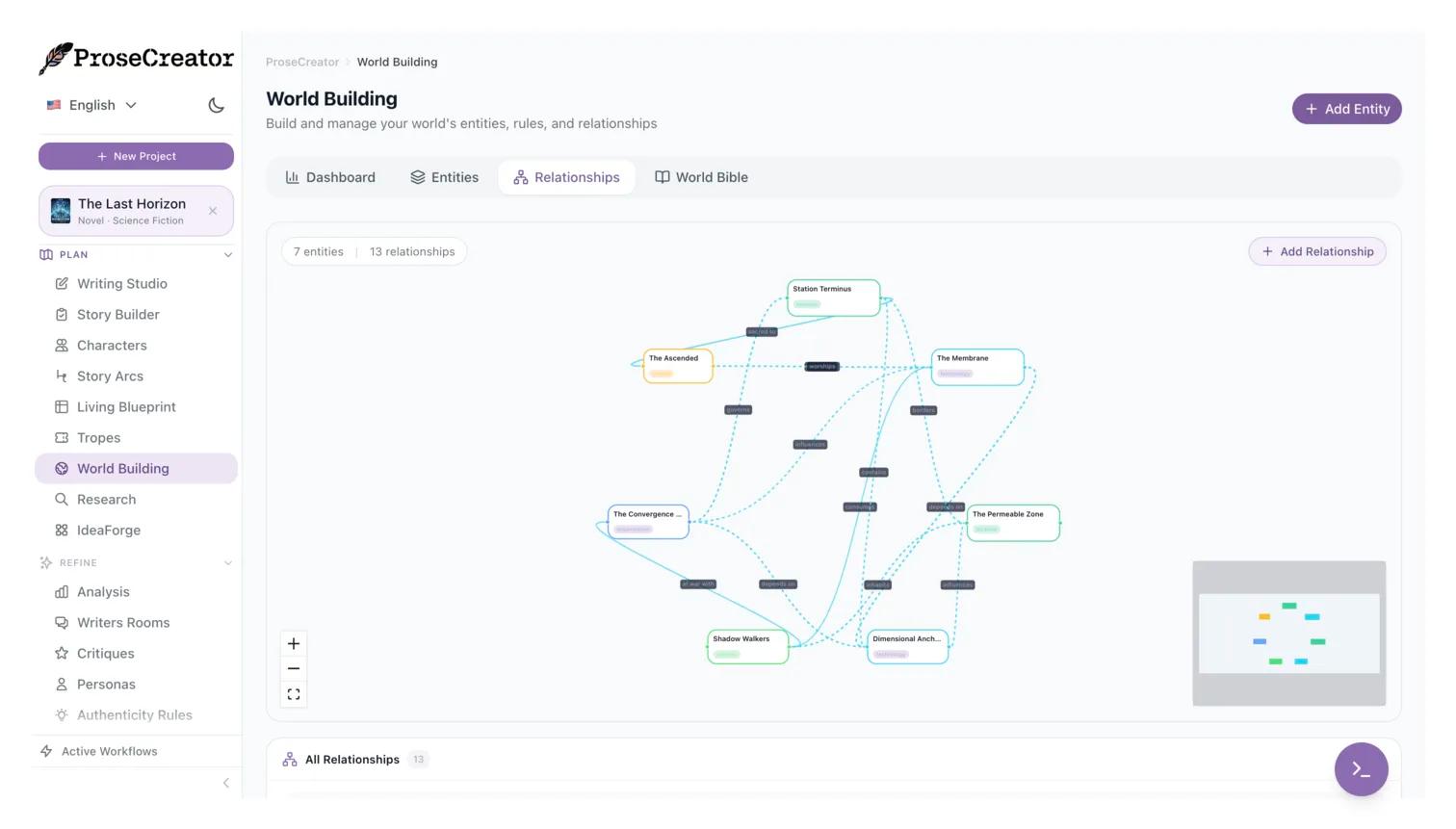
Task: Toggle dark mode moon icon
Action: click(x=216, y=105)
